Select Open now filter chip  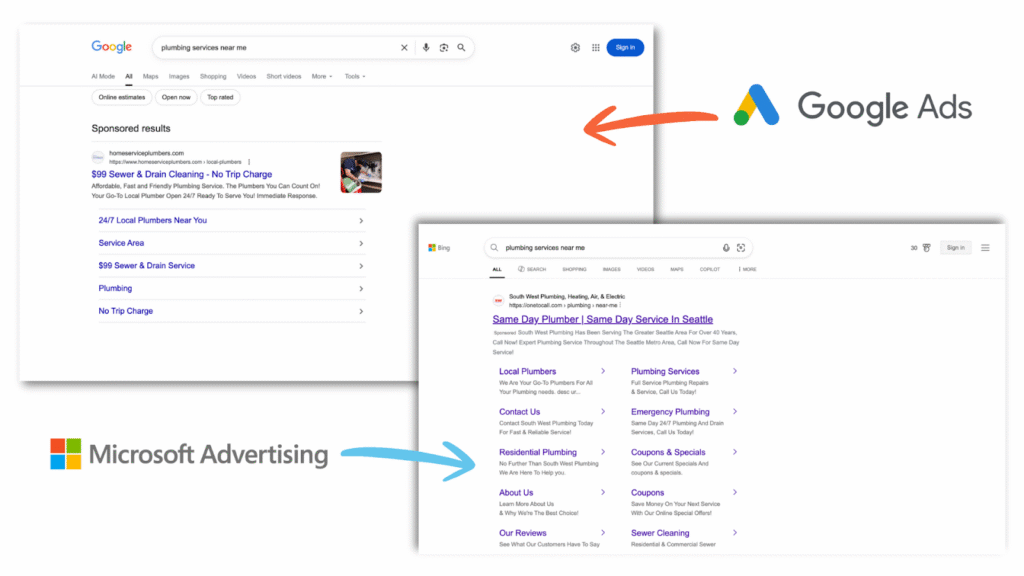176,97
